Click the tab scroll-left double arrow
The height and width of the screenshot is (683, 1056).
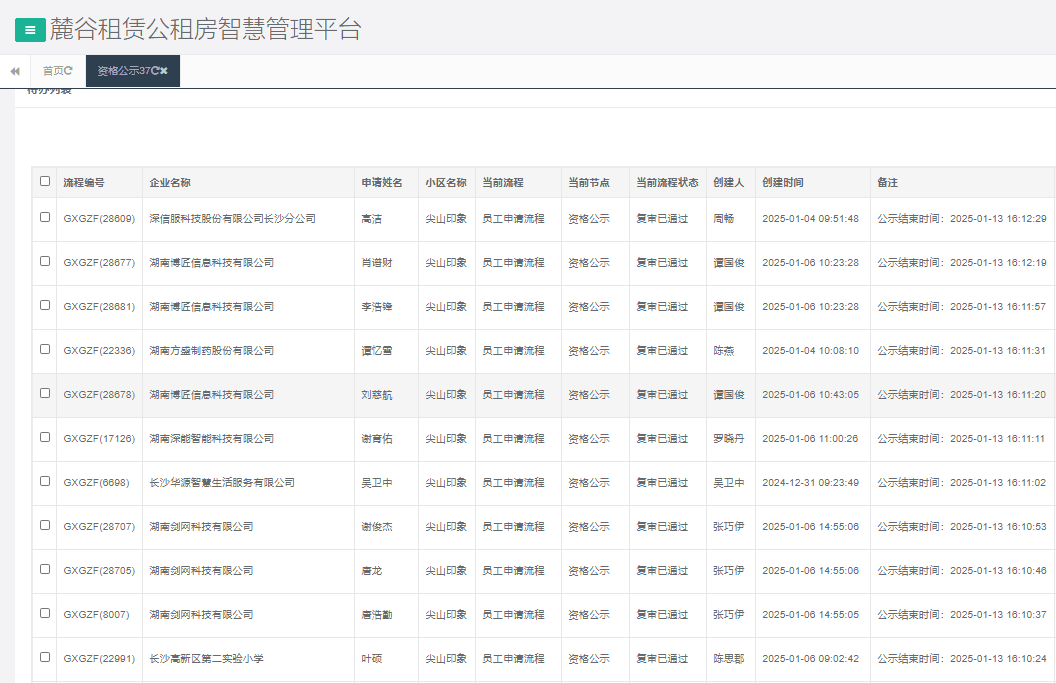pyautogui.click(x=15, y=71)
